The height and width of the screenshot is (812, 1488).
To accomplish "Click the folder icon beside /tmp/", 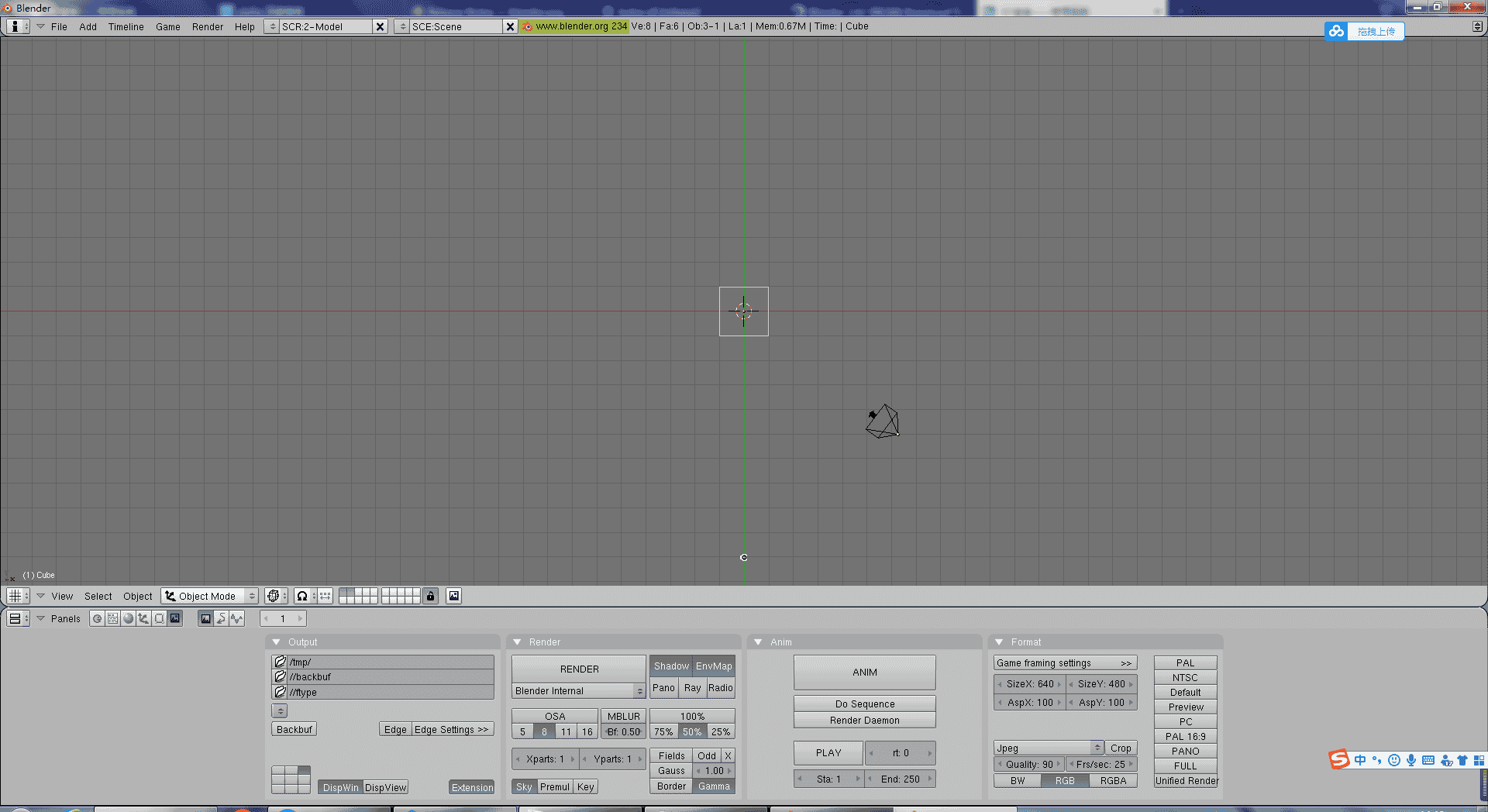I will [x=280, y=662].
